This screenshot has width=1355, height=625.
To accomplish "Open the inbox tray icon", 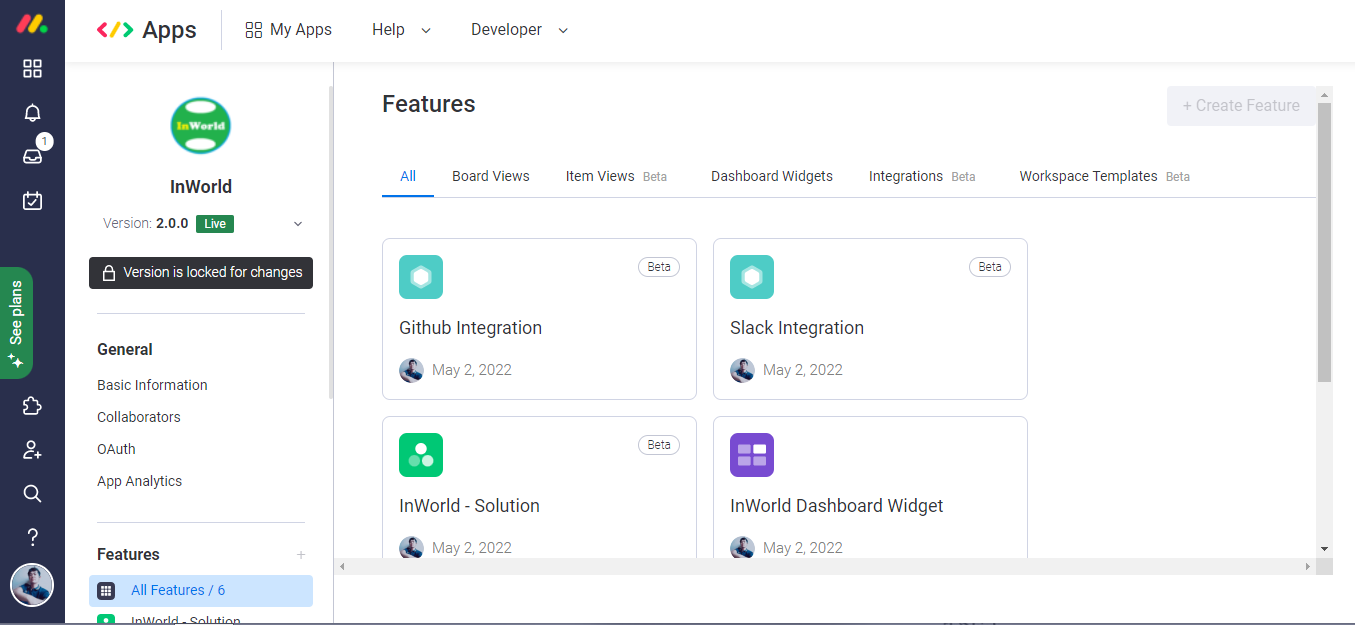I will pyautogui.click(x=32, y=156).
